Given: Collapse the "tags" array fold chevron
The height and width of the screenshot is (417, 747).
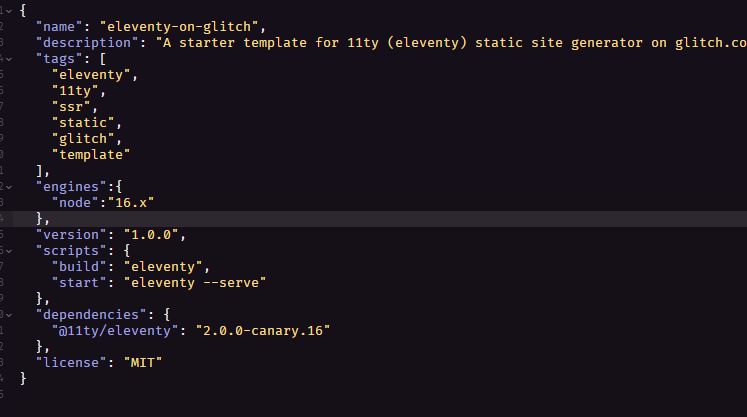Looking at the screenshot, I should (9, 59).
